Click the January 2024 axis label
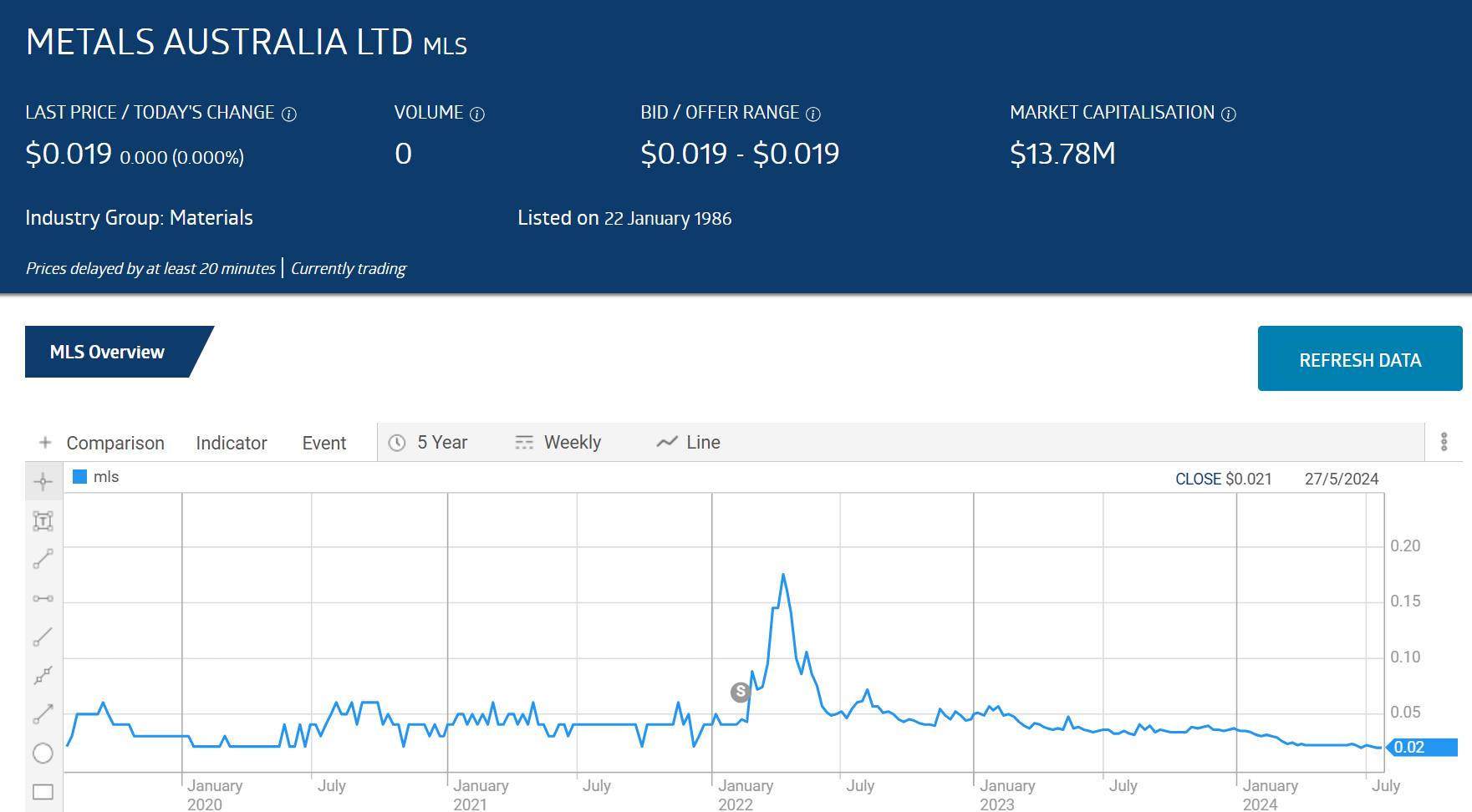The width and height of the screenshot is (1472, 812). click(x=1270, y=794)
